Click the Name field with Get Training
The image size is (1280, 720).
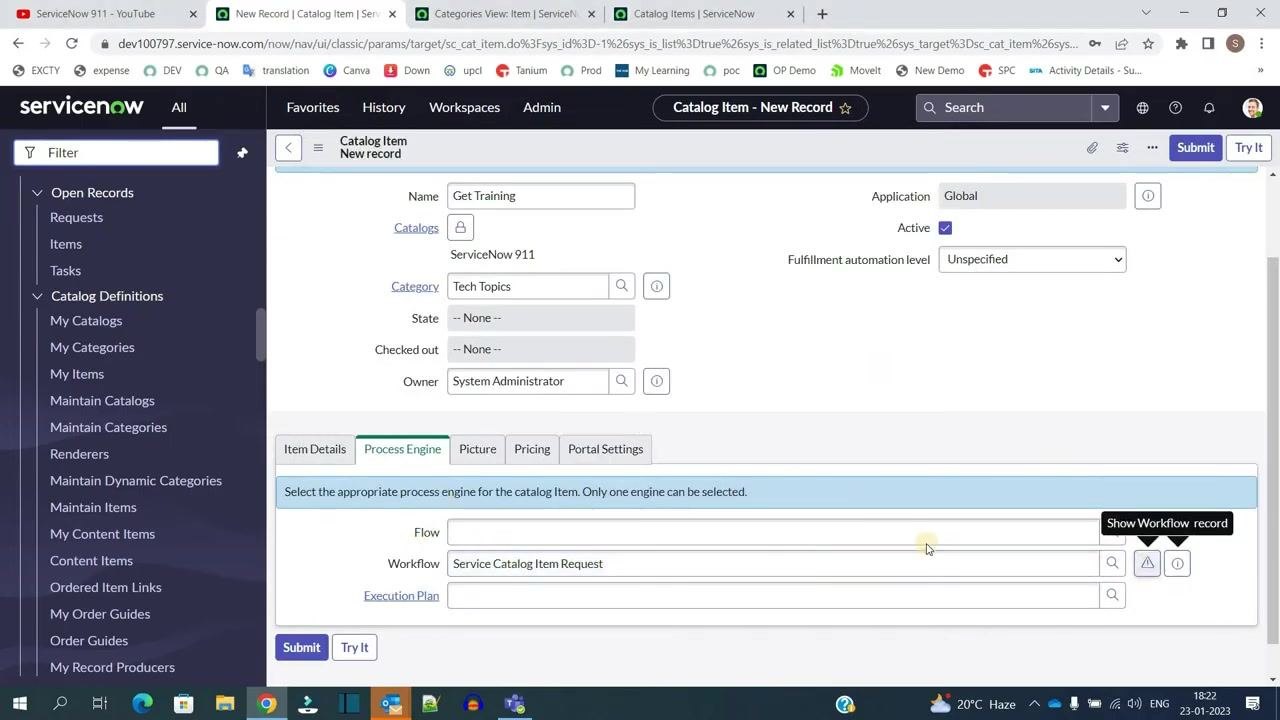point(541,196)
